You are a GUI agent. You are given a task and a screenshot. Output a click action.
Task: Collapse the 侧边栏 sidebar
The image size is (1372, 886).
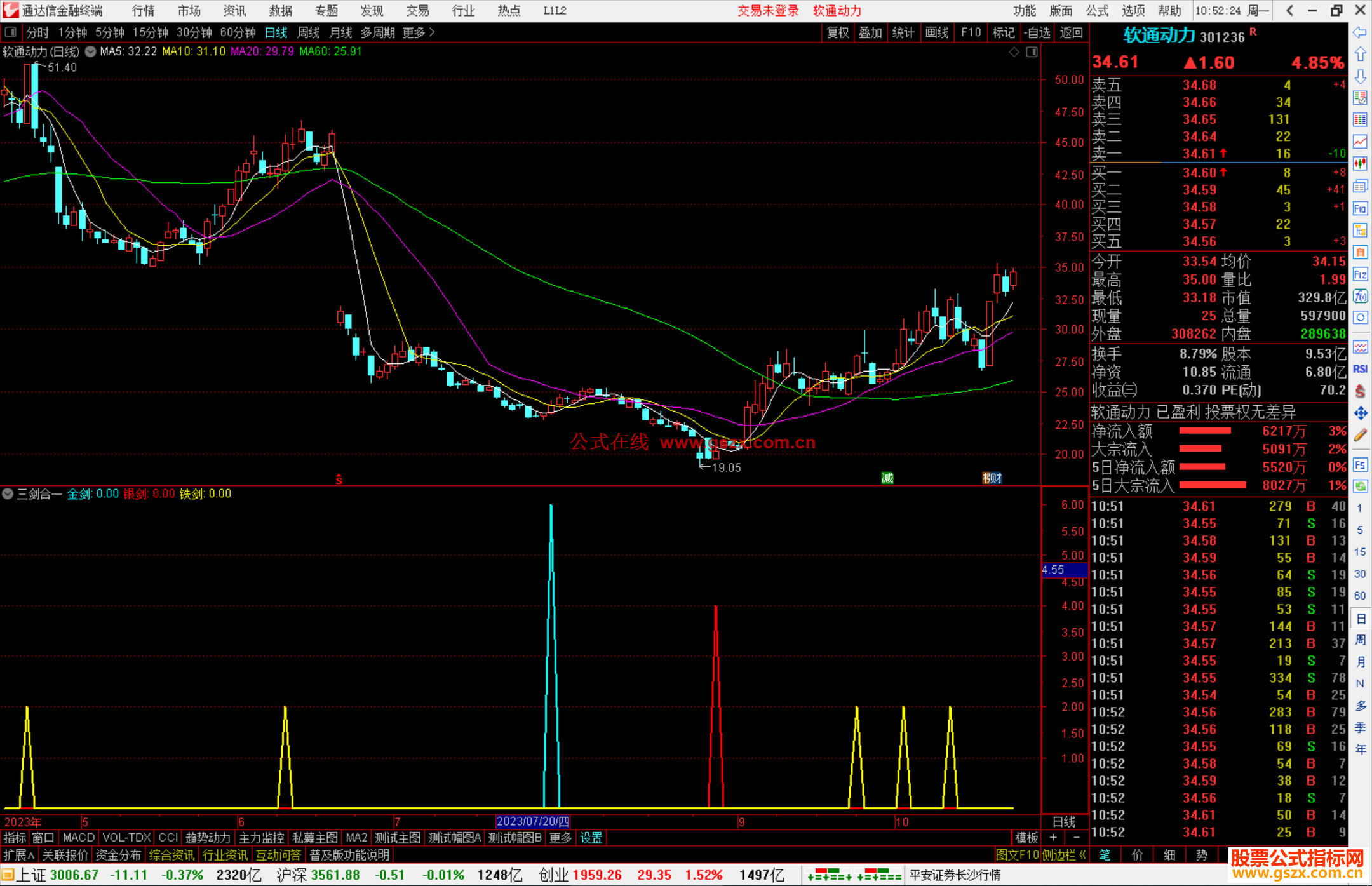(1064, 855)
